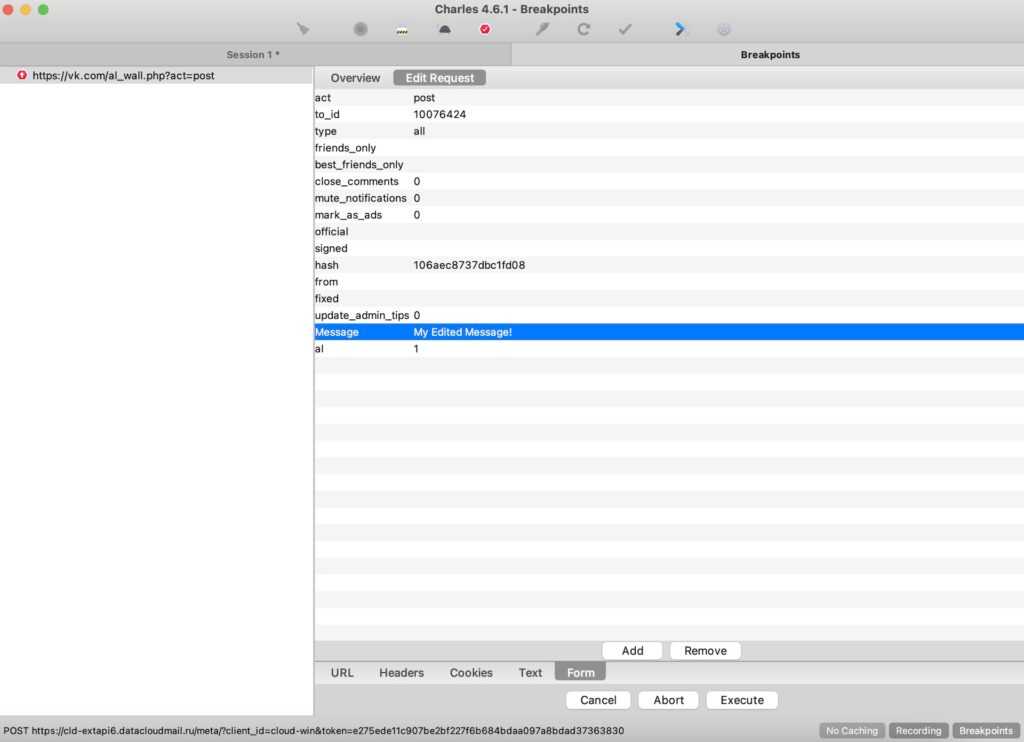Select the hash value field
The height and width of the screenshot is (742, 1024).
(469, 265)
